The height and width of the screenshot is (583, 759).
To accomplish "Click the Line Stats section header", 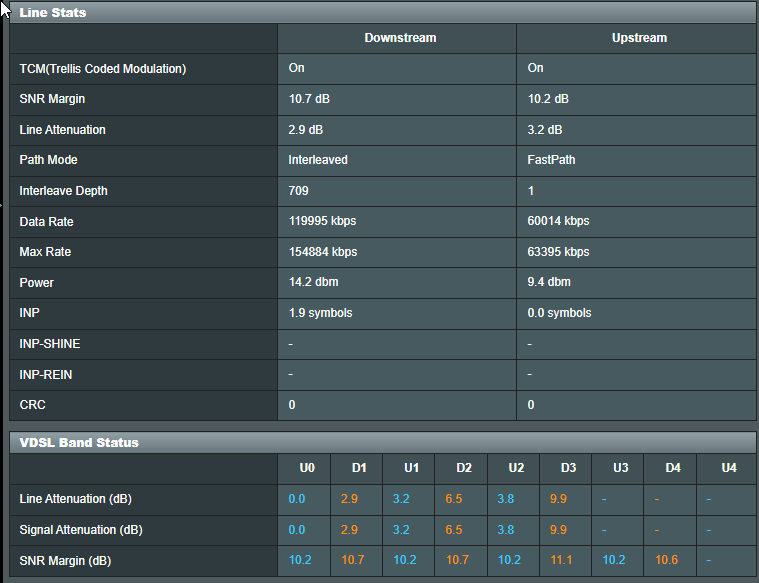I will (53, 13).
